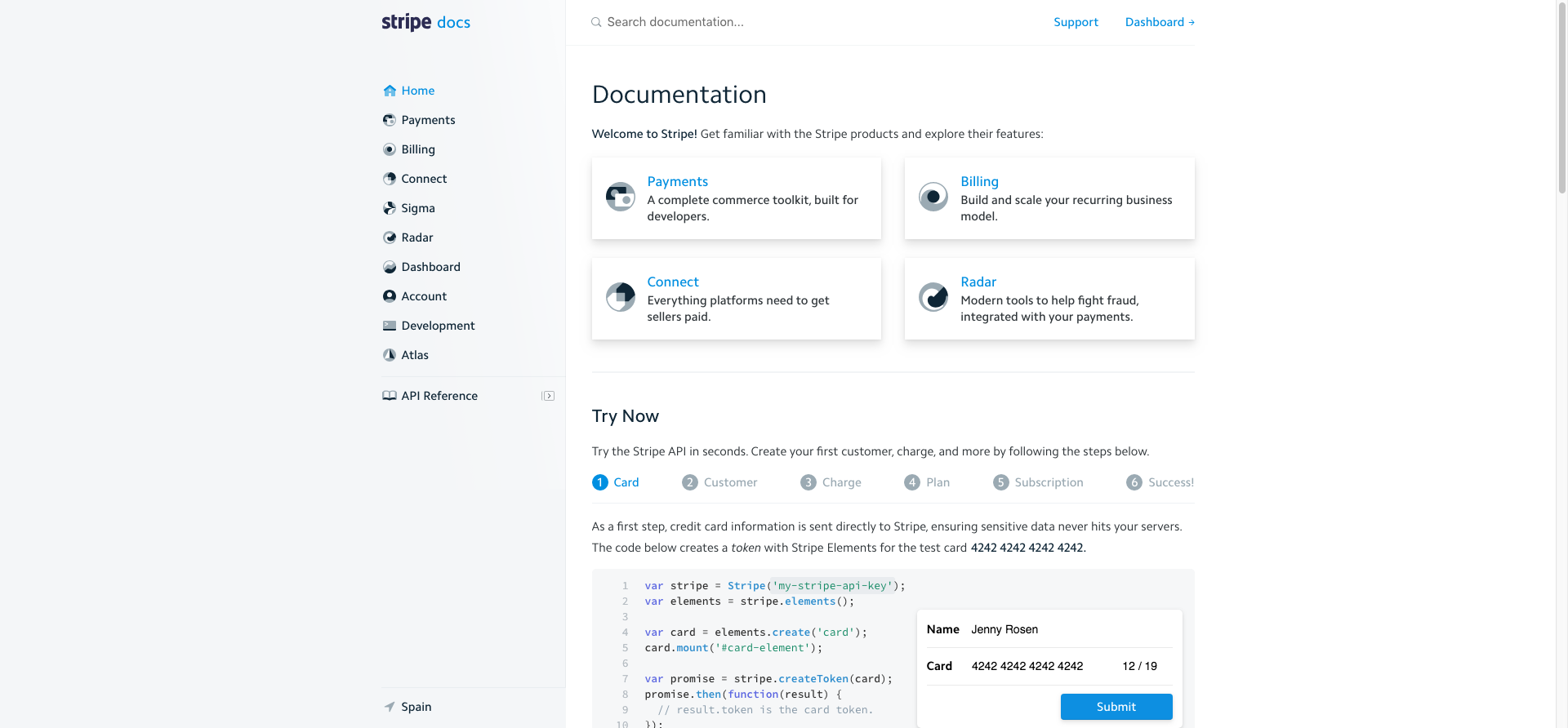This screenshot has height=728, width=1568.
Task: Click the Atlas sidebar icon
Action: (390, 355)
